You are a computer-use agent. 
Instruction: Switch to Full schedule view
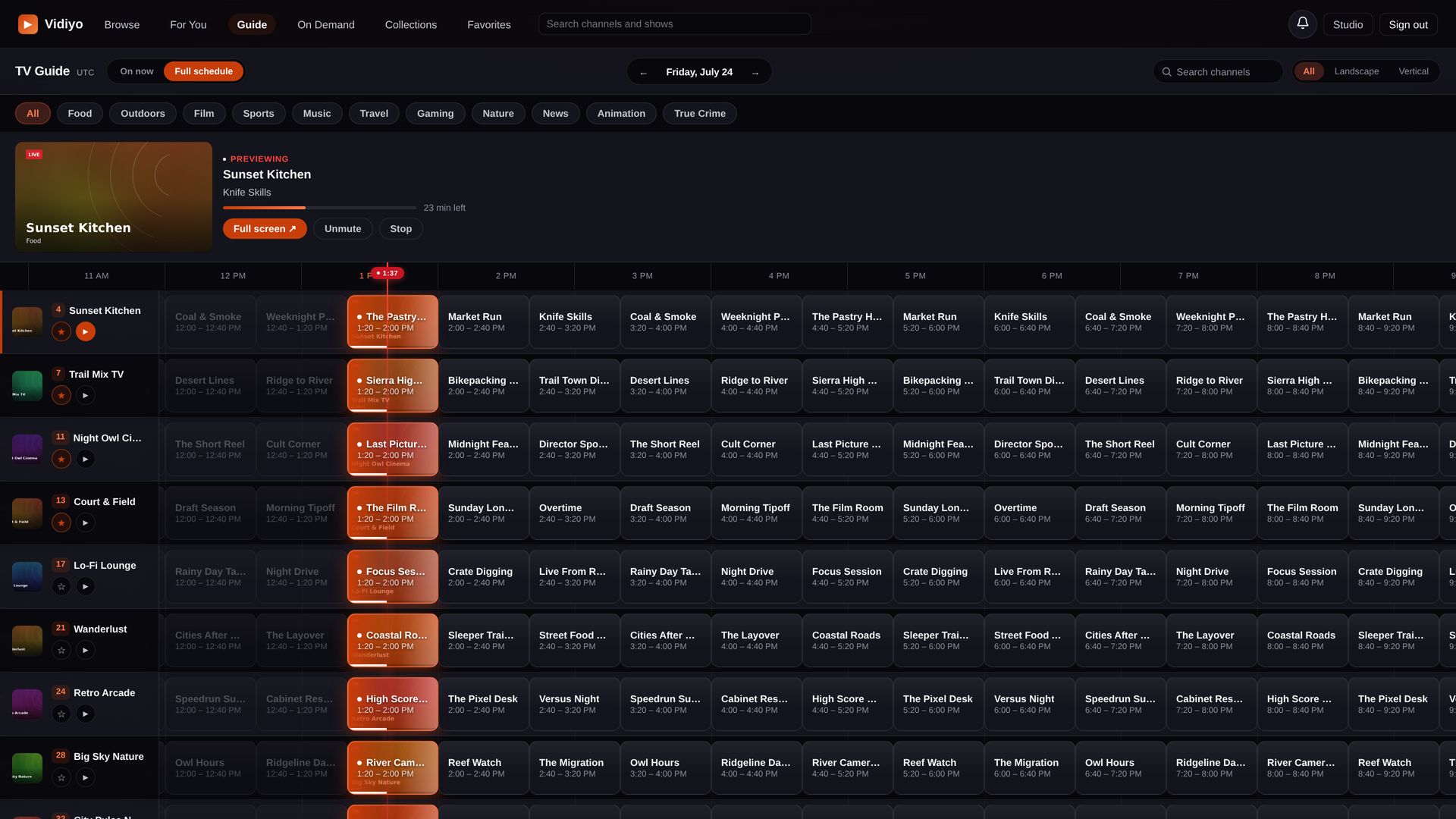point(203,71)
